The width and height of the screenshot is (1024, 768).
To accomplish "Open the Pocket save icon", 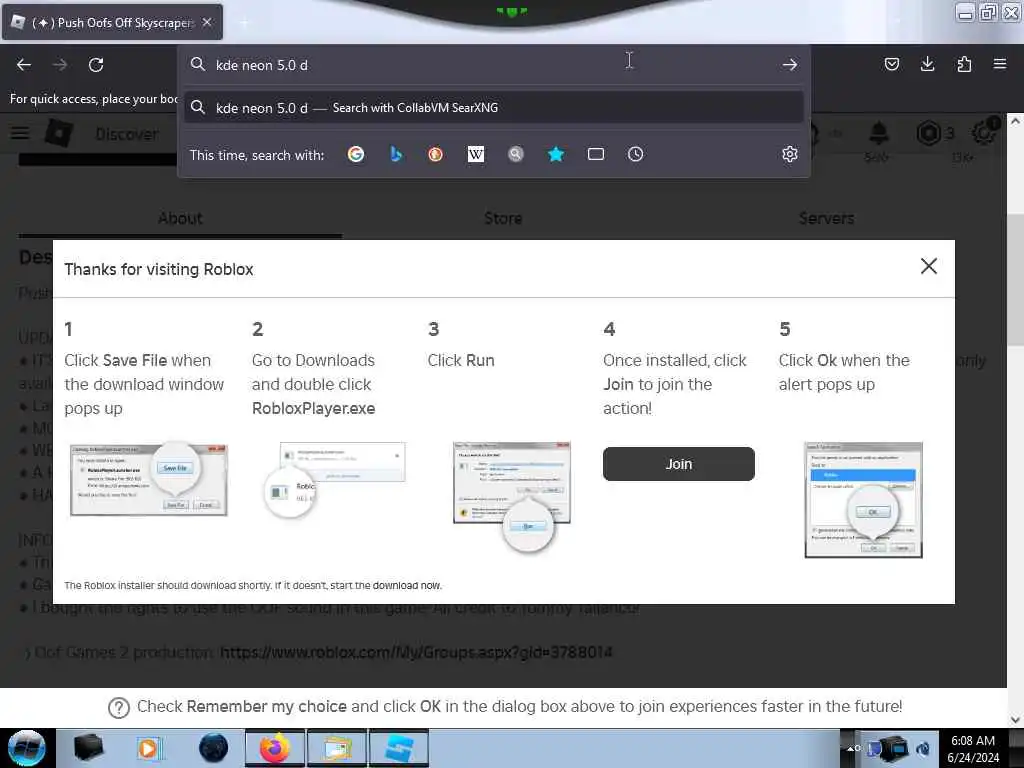I will click(891, 64).
